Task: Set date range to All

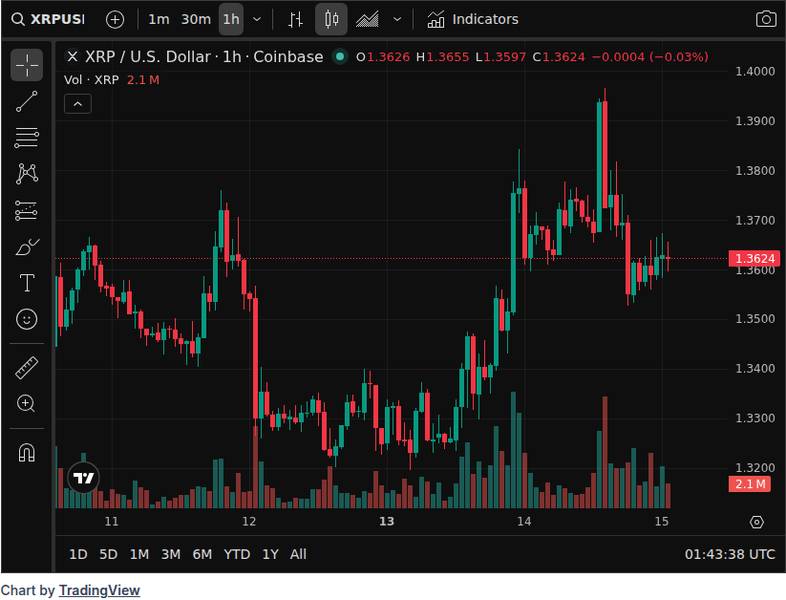Action: click(x=298, y=554)
